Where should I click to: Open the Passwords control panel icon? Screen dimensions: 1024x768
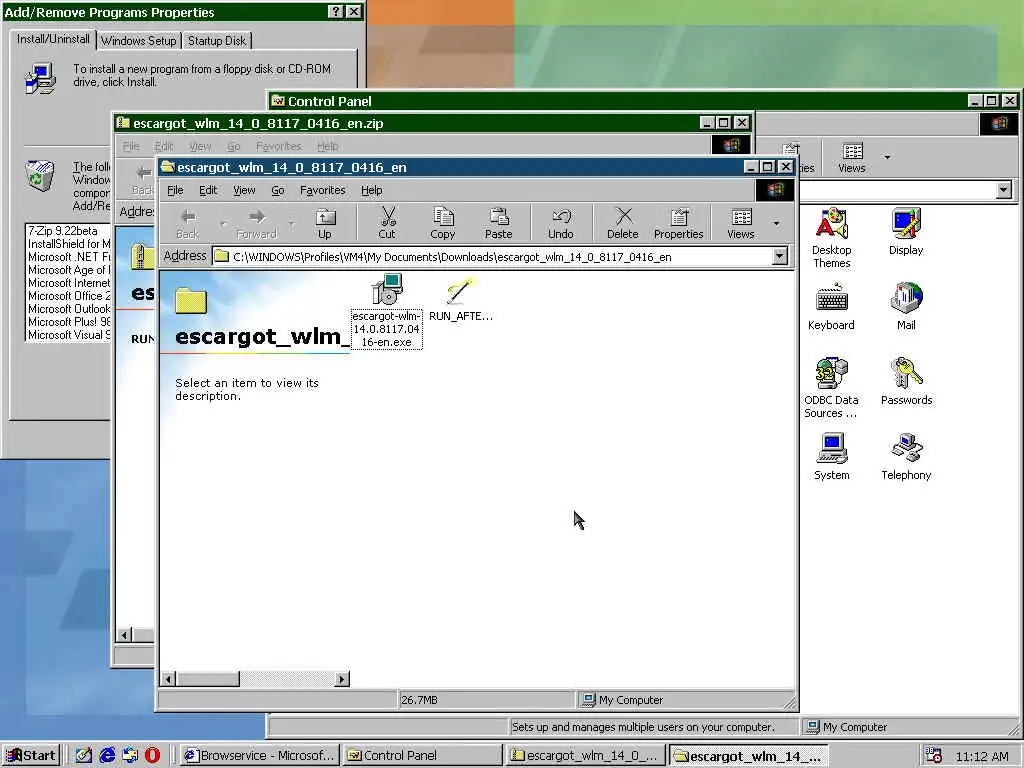pyautogui.click(x=906, y=382)
